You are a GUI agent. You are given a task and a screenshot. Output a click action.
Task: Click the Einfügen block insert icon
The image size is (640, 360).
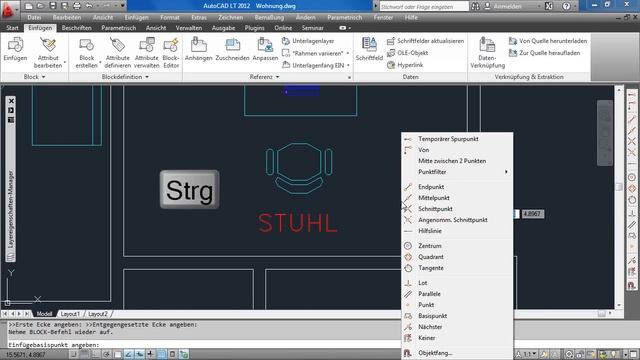click(x=15, y=44)
